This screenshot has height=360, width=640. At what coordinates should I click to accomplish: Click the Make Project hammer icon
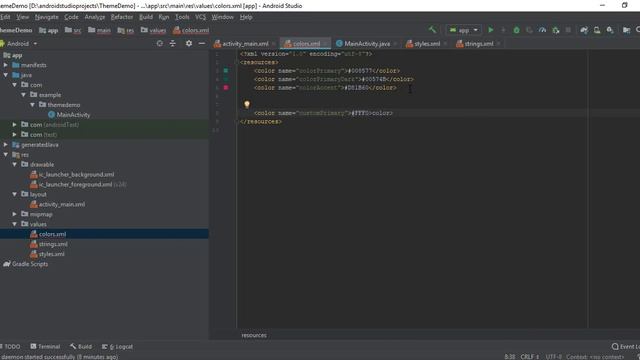click(x=432, y=30)
